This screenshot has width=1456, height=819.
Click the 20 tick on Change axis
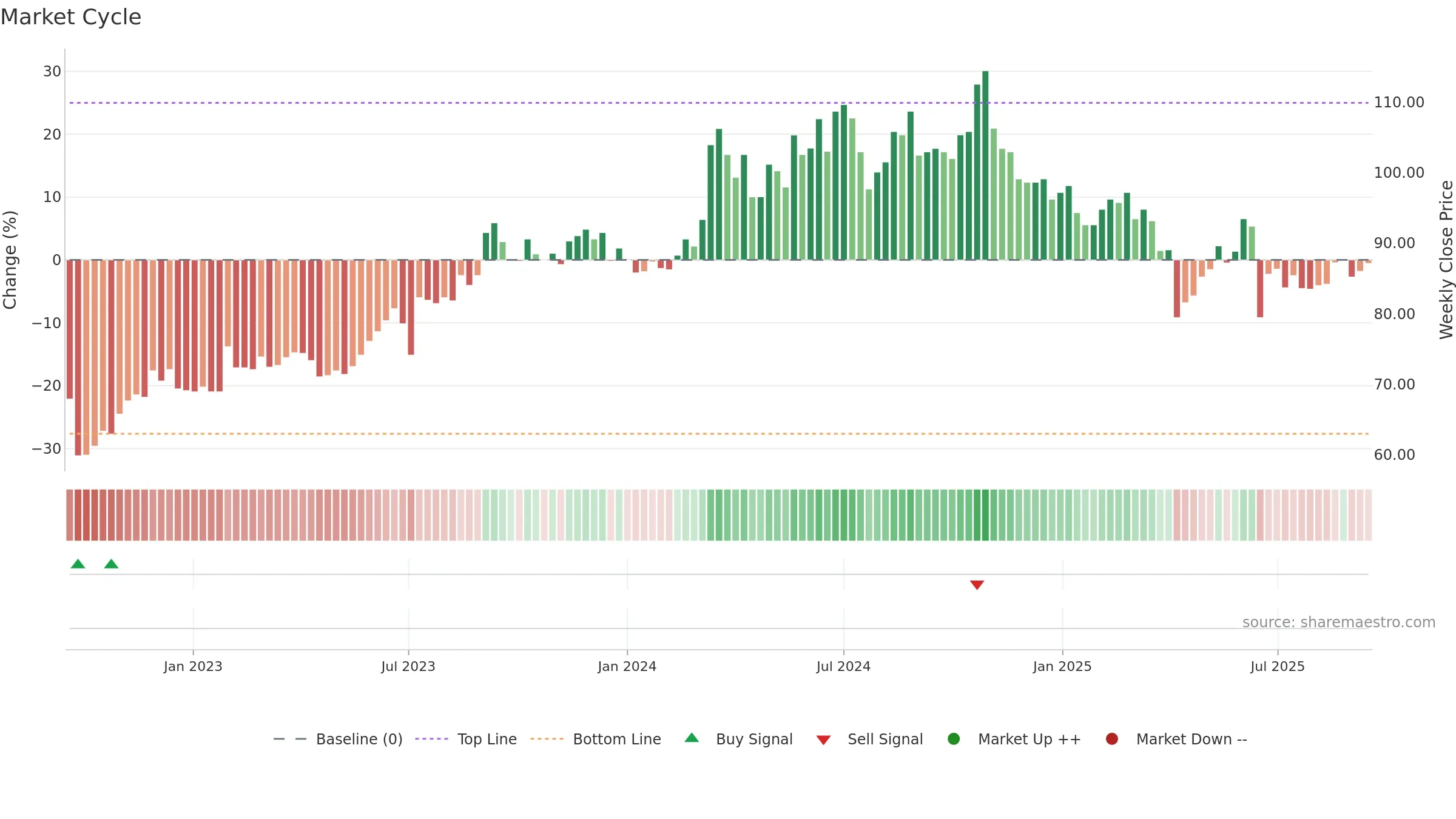coord(52,135)
